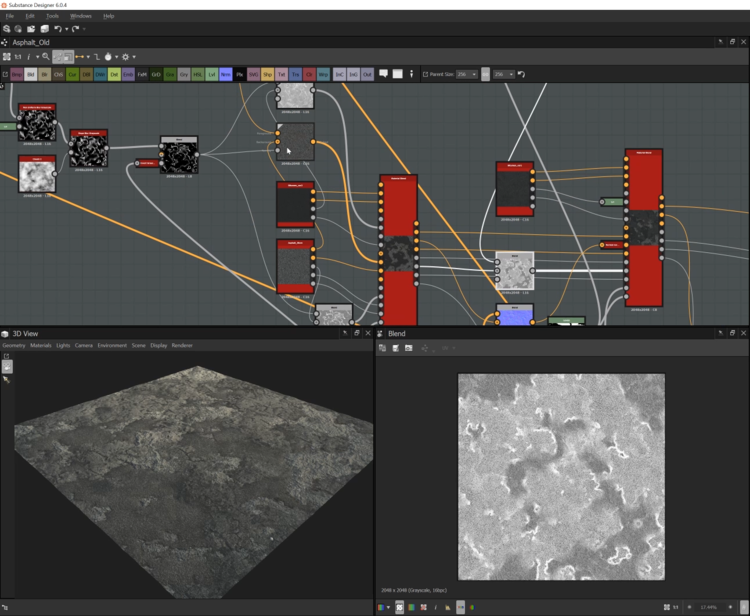The image size is (750, 616).
Task: Add a Directional Warp node (DWr)
Action: (x=100, y=75)
